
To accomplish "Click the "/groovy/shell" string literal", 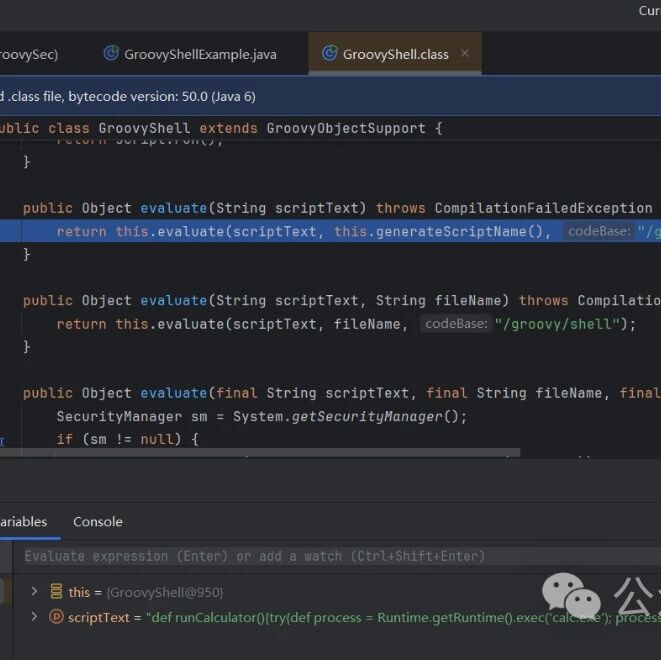I will tap(557, 324).
